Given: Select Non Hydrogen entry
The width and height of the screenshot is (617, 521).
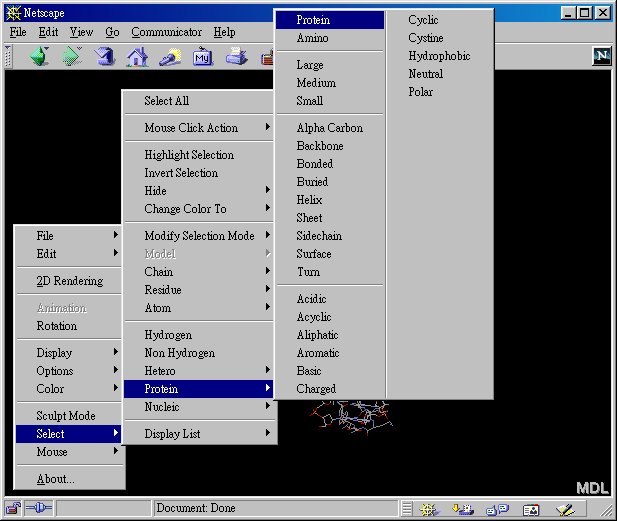Looking at the screenshot, I should (199, 353).
